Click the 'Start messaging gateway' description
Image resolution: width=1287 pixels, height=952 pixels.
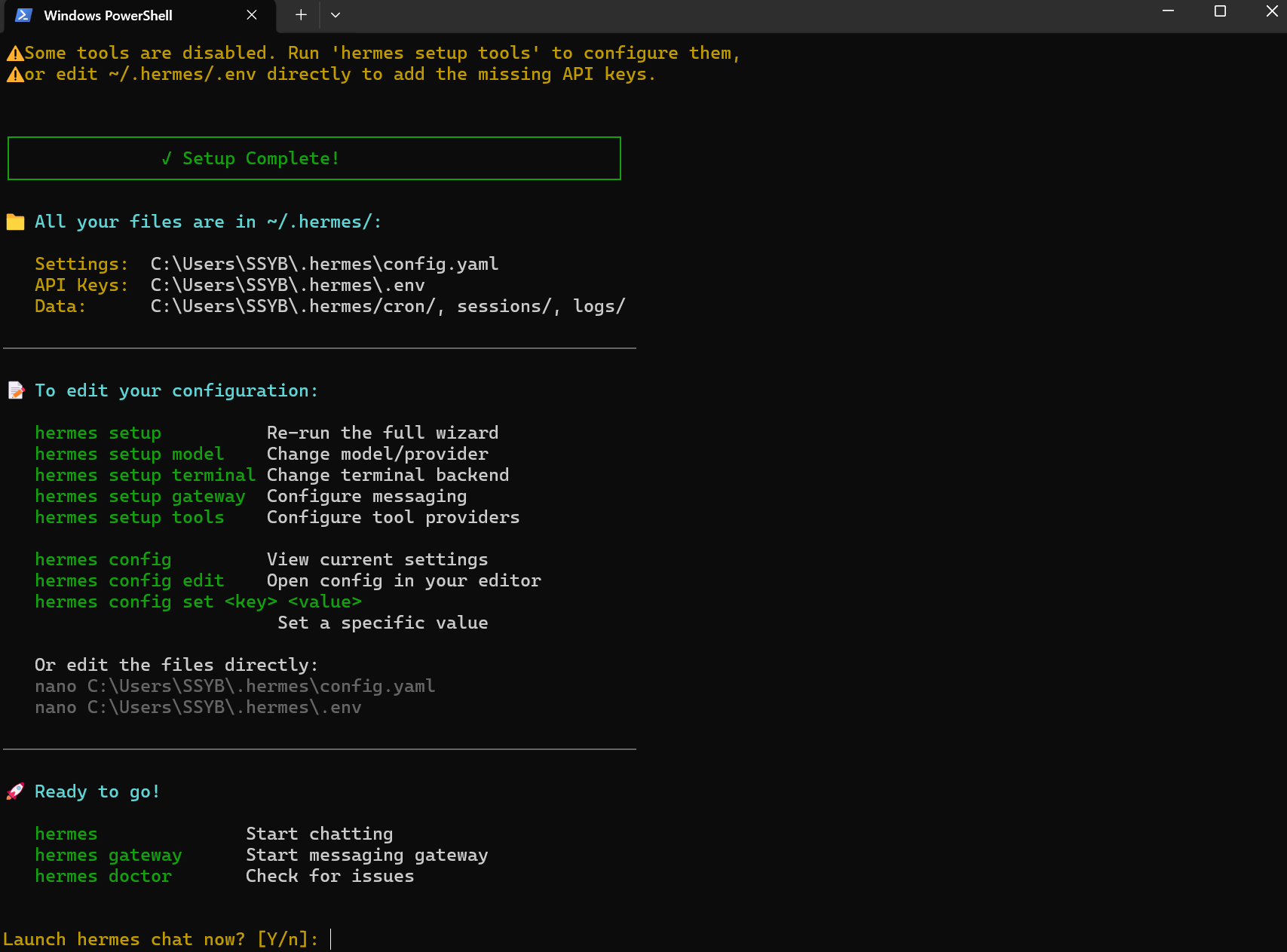[x=366, y=856]
